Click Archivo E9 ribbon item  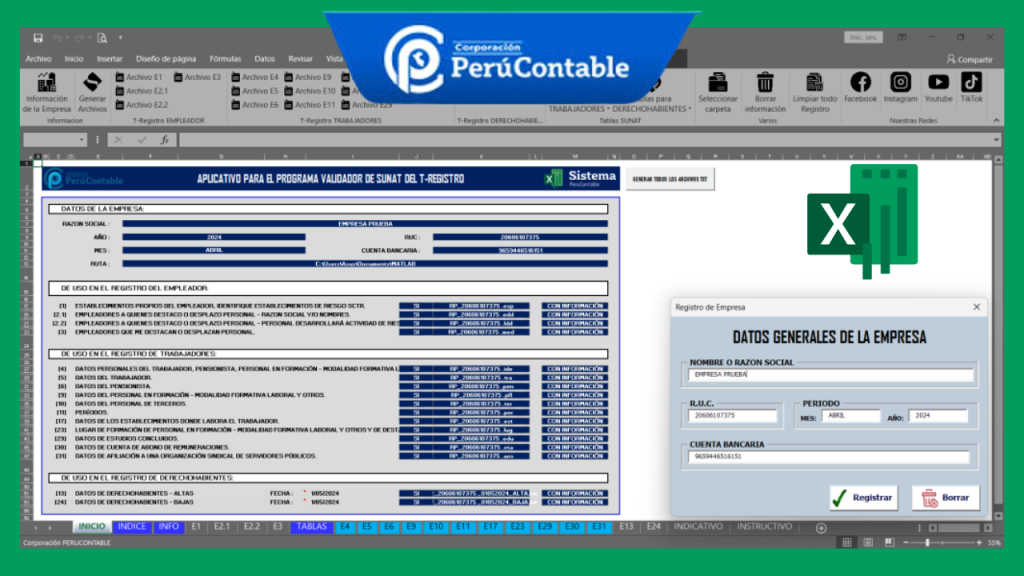point(308,77)
